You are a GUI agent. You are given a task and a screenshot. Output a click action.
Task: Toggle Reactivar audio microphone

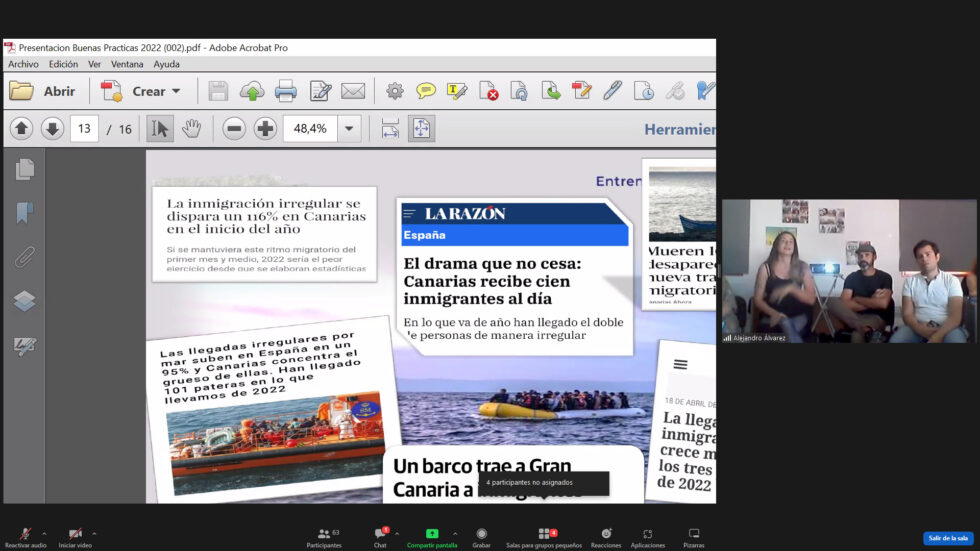(x=24, y=537)
